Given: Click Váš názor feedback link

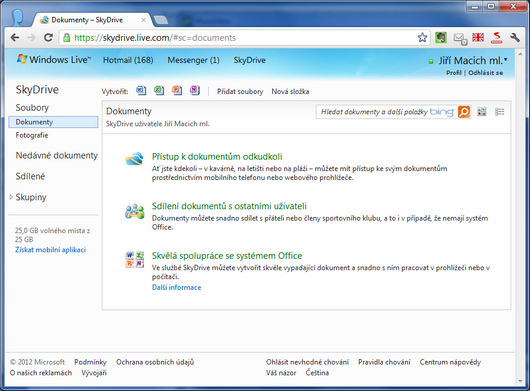Looking at the screenshot, I should [281, 373].
